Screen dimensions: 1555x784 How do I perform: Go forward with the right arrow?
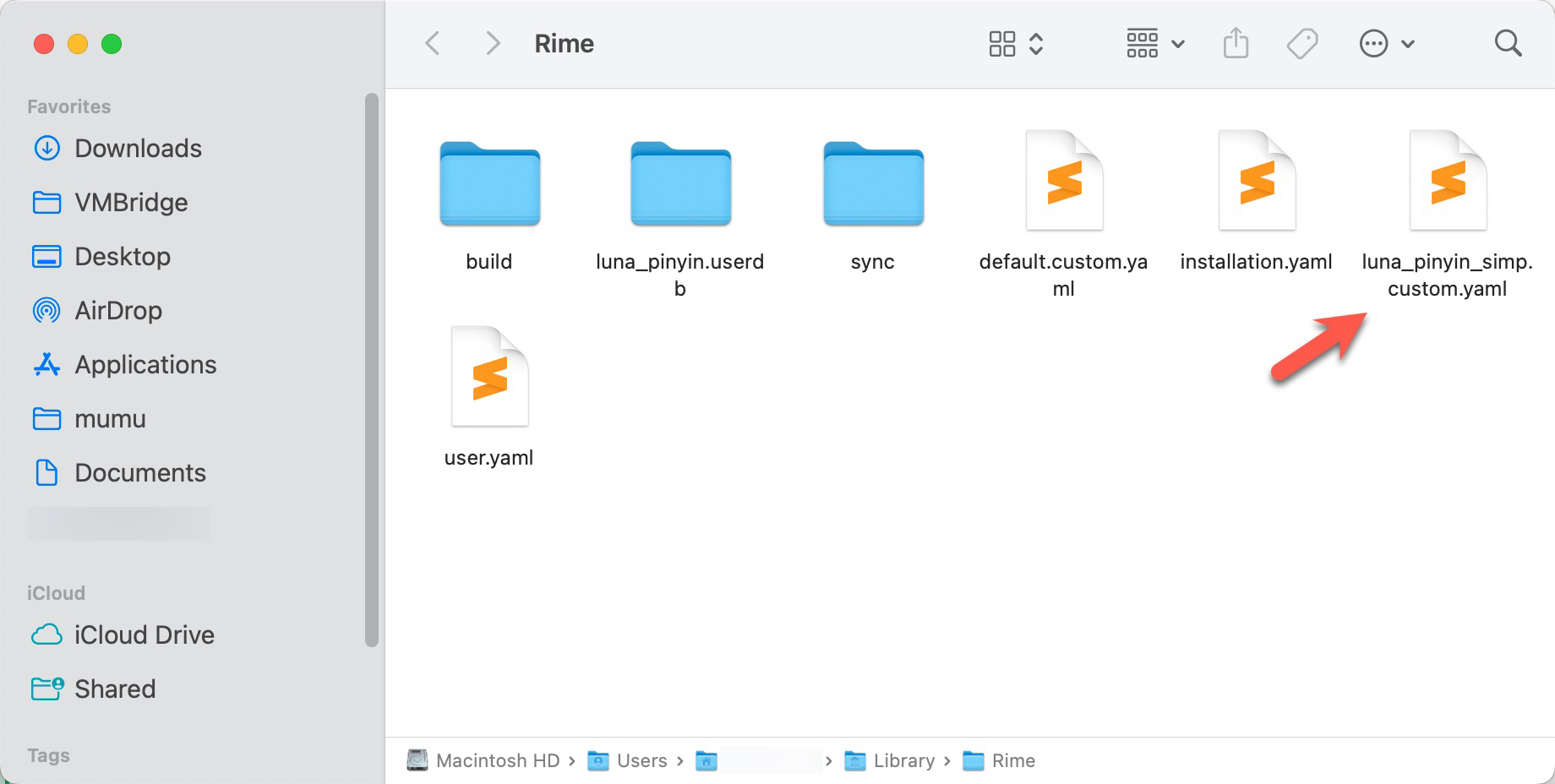pos(493,43)
